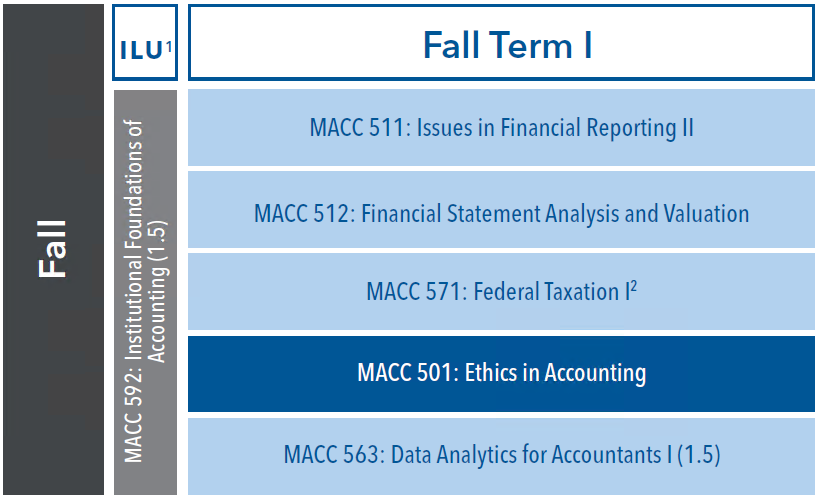Click the Fall Term I header

501,42
